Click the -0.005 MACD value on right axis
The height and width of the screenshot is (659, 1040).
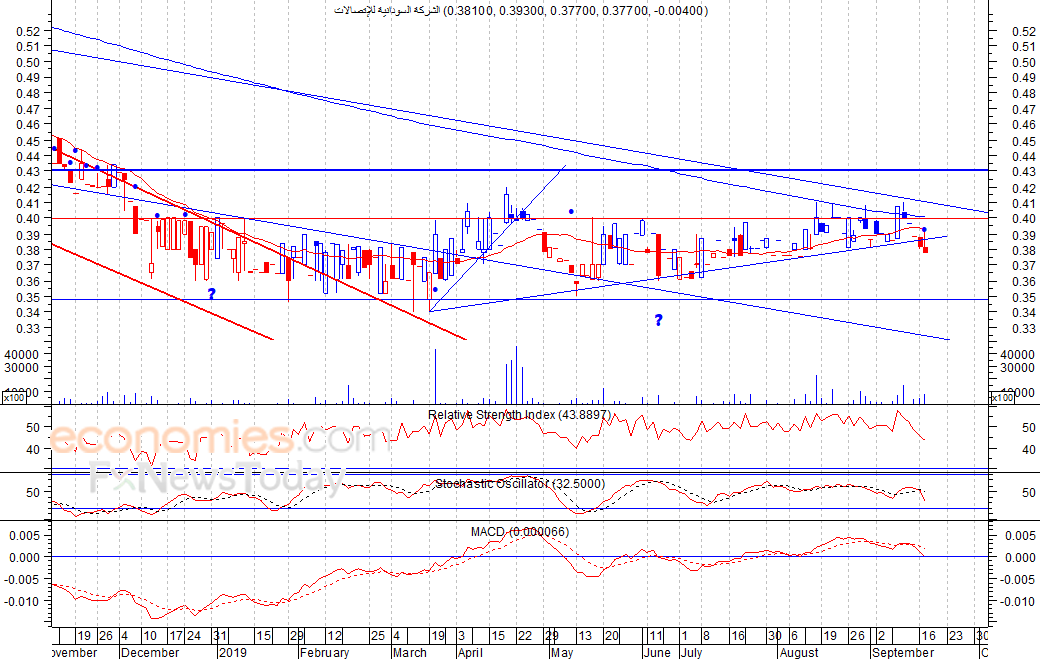[1018, 579]
